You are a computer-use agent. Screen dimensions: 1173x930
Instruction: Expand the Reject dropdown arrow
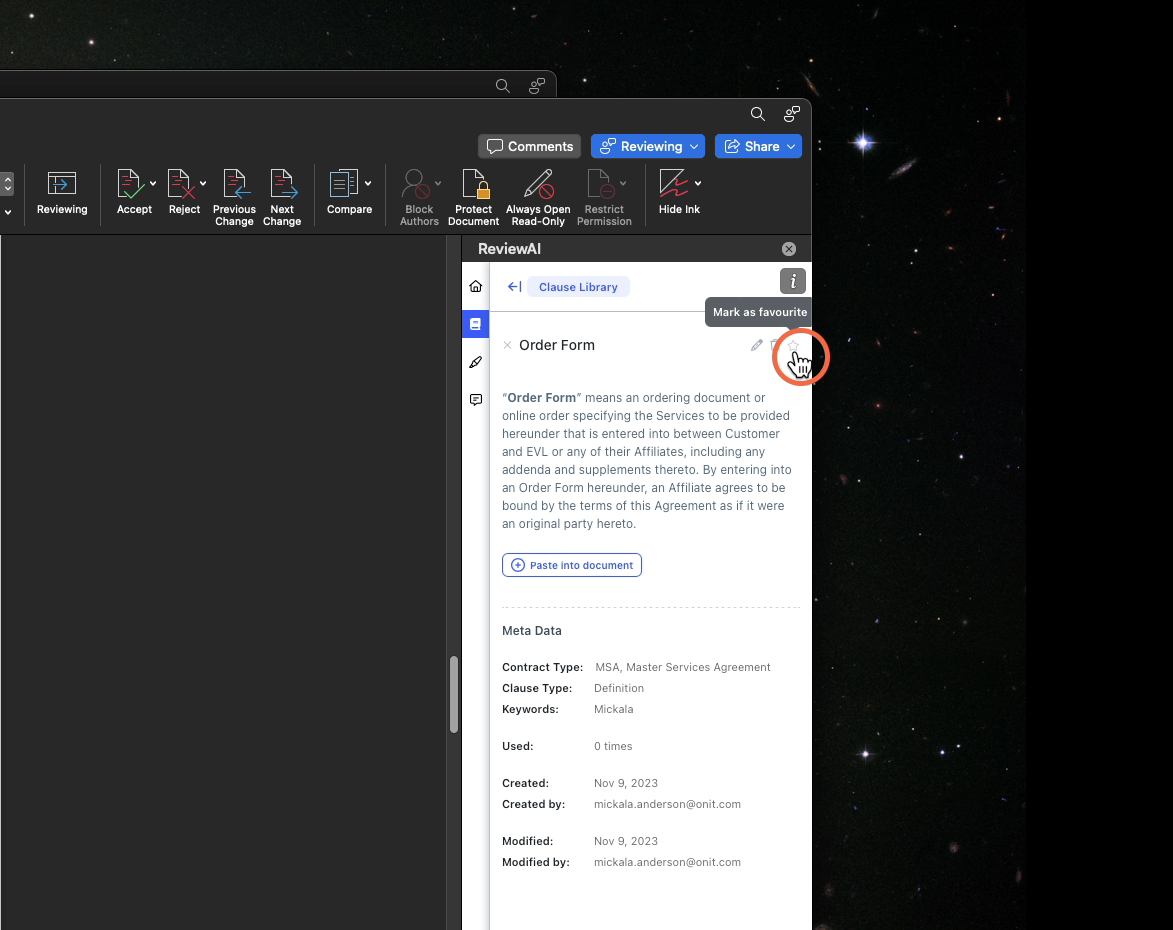[203, 183]
